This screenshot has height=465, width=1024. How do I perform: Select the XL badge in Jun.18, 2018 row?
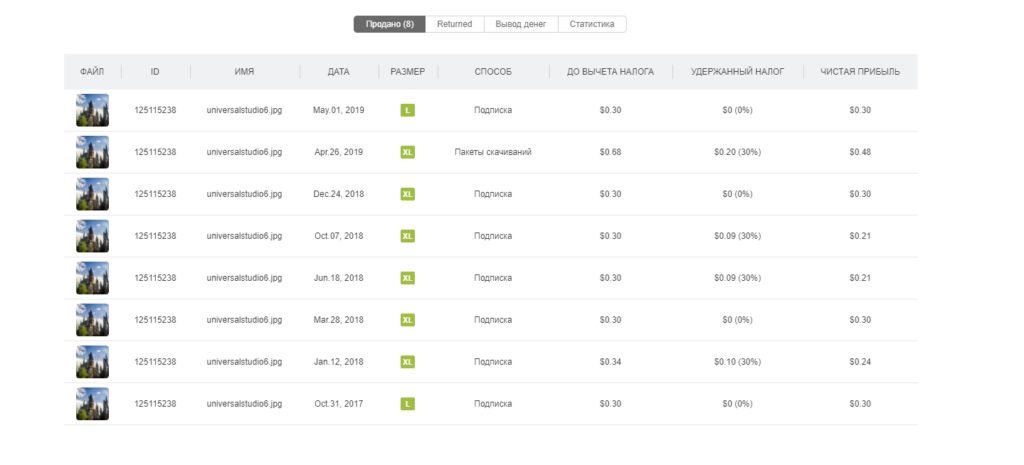tap(408, 278)
